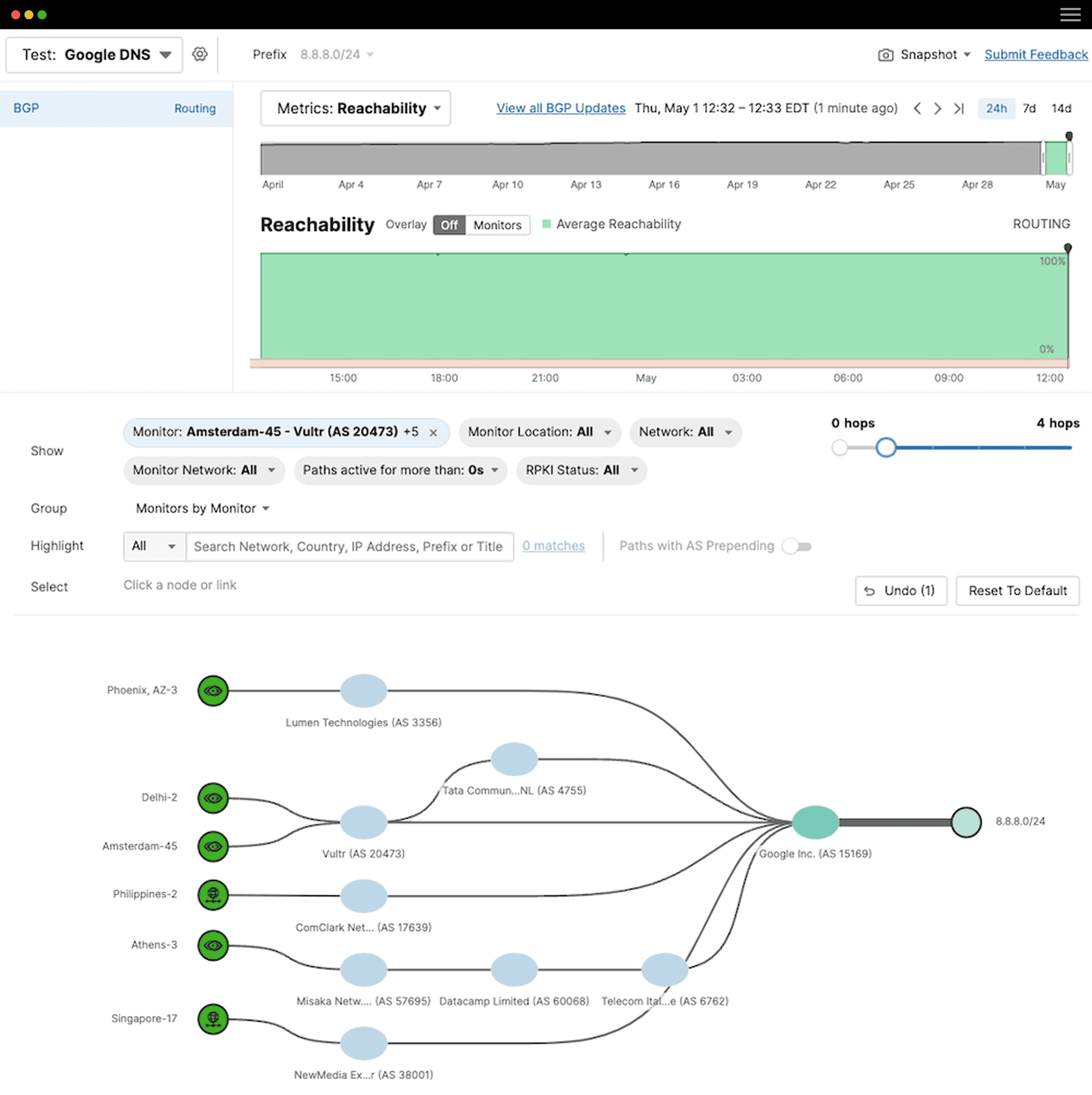Open the hamburger menu
The image size is (1092, 1095).
1070,15
